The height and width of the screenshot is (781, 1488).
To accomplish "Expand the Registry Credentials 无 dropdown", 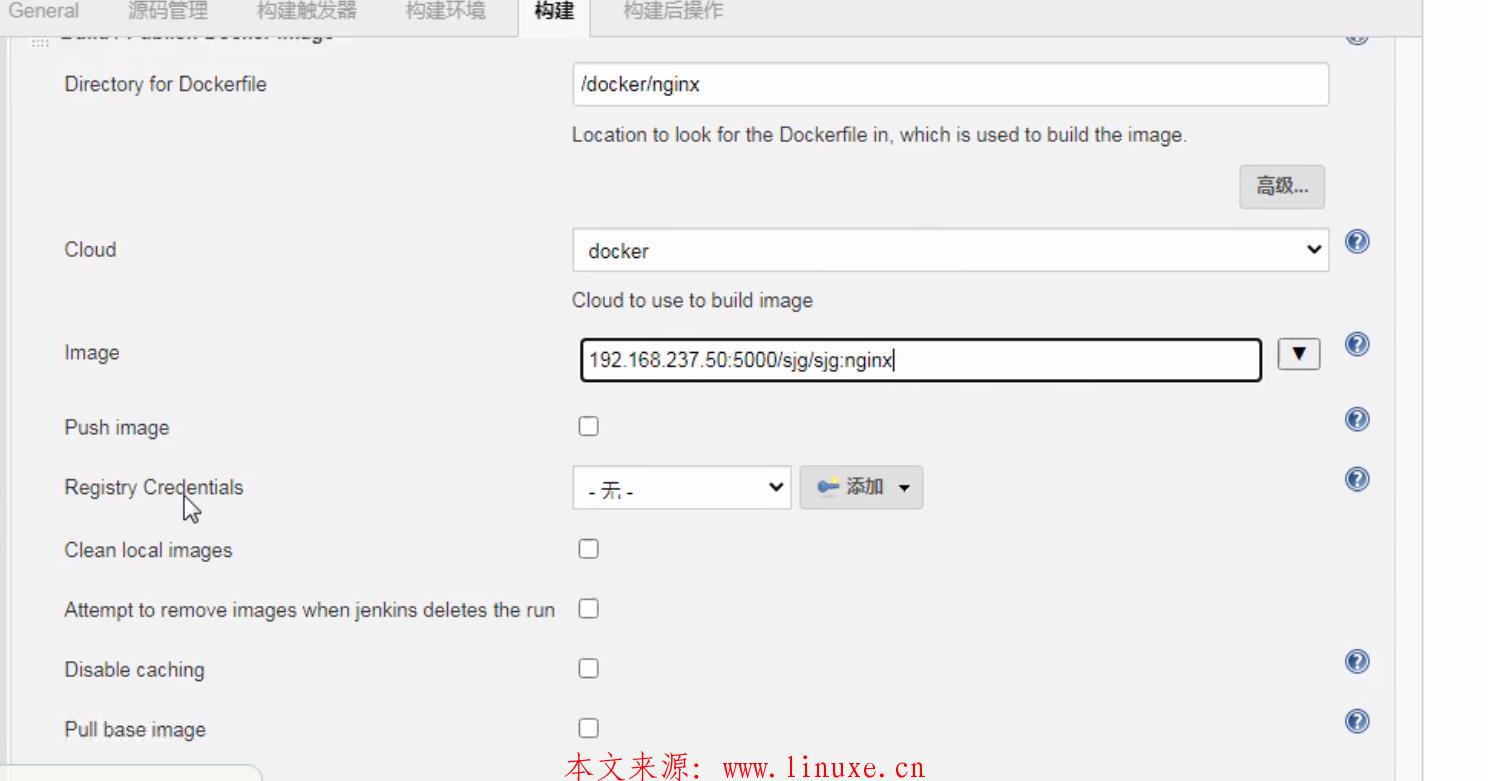I will (x=682, y=487).
